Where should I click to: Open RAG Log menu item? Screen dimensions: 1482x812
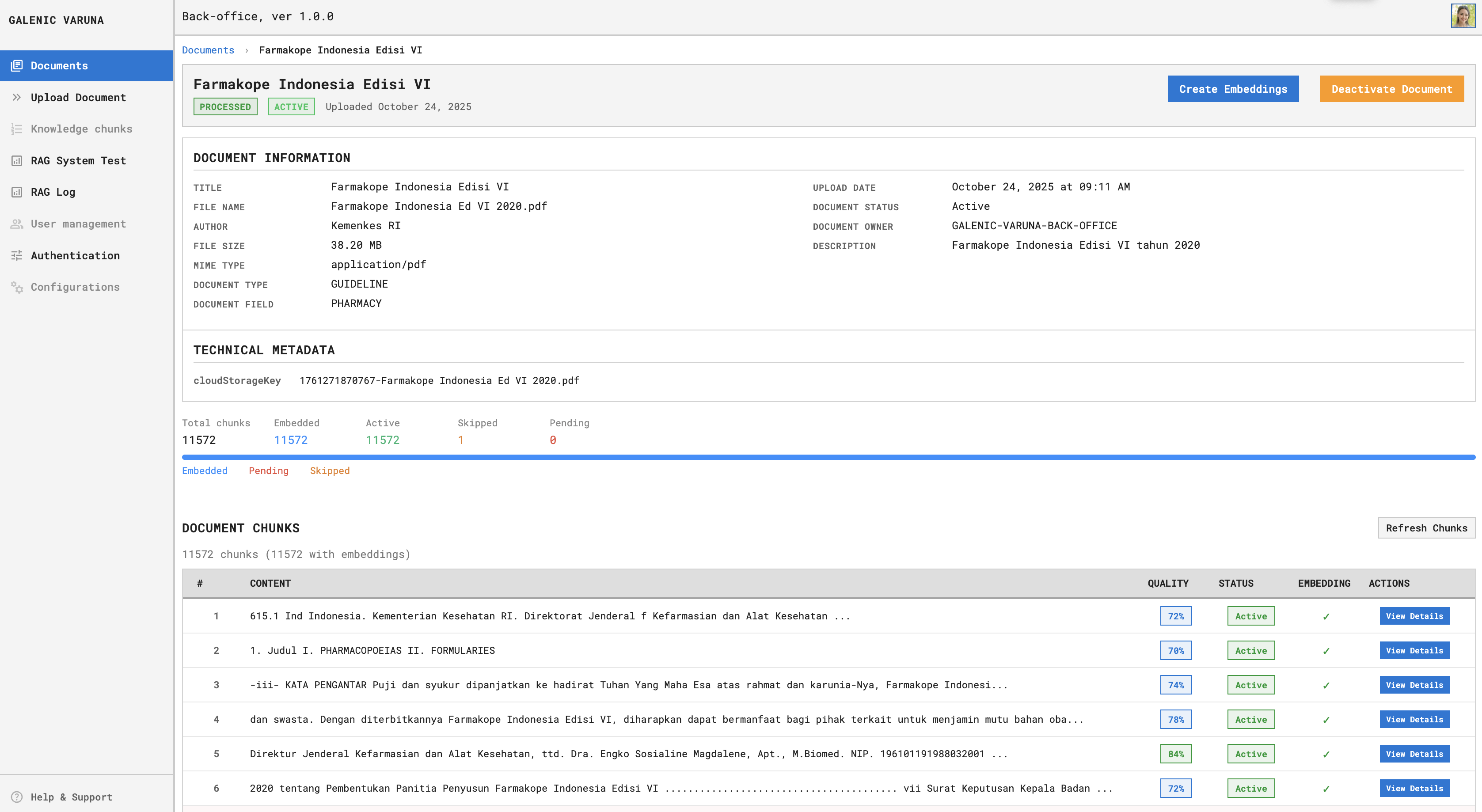[53, 192]
